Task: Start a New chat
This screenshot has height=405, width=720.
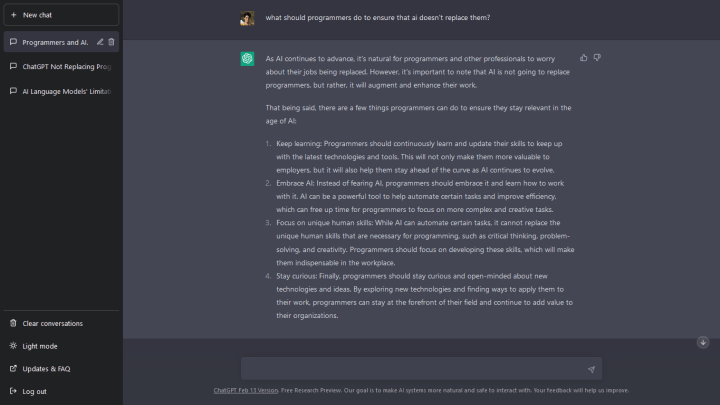Action: coord(61,15)
